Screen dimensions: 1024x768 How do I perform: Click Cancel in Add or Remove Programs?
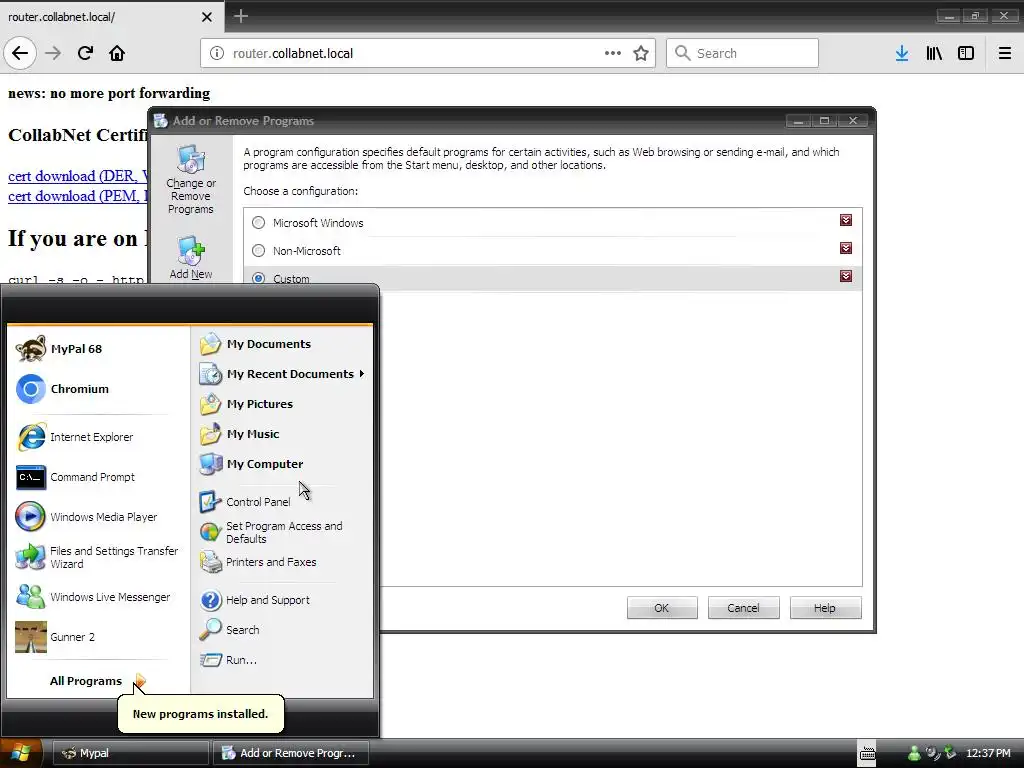pos(743,608)
